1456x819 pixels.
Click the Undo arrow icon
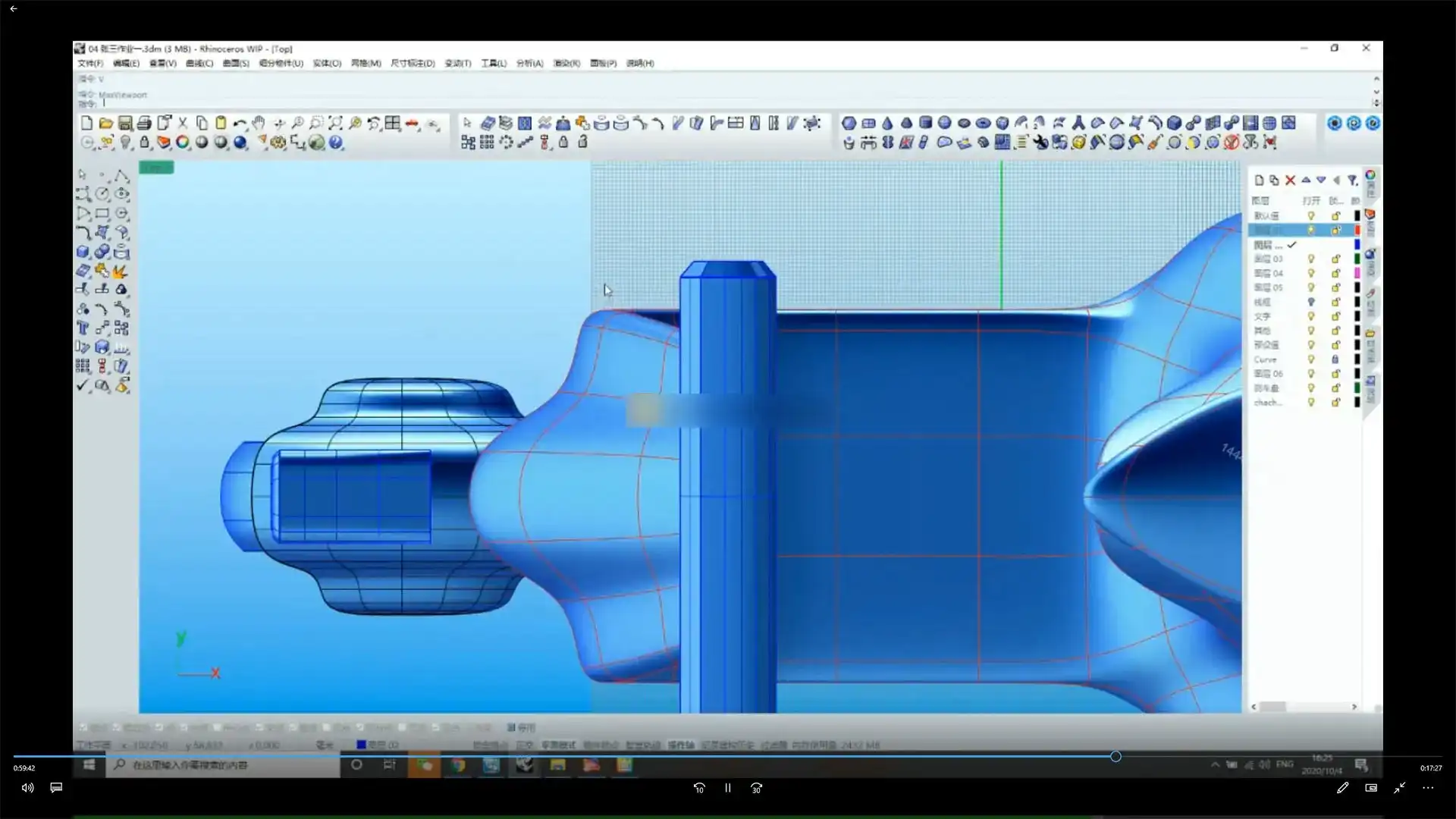click(240, 123)
